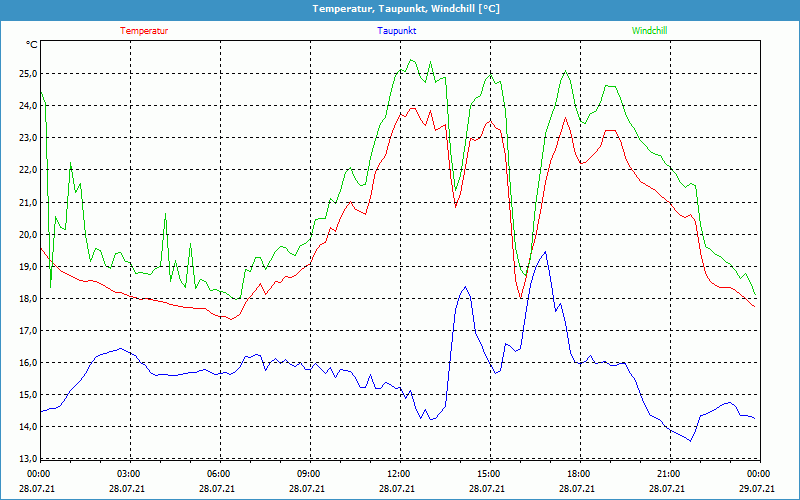
Task: Click the 09:00 time axis label
Action: [x=309, y=474]
